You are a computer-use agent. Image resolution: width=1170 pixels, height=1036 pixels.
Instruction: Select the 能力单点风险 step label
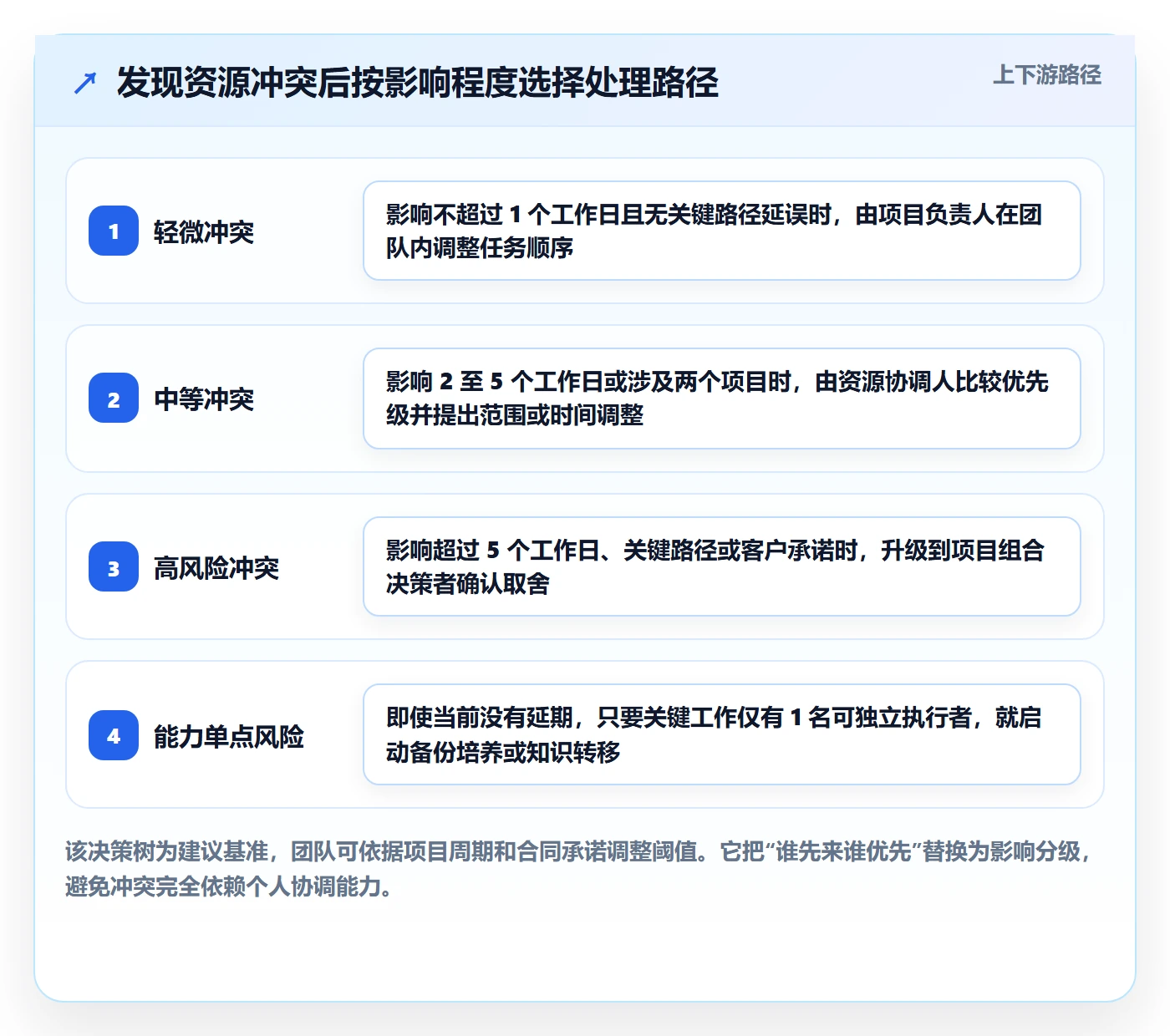(229, 736)
